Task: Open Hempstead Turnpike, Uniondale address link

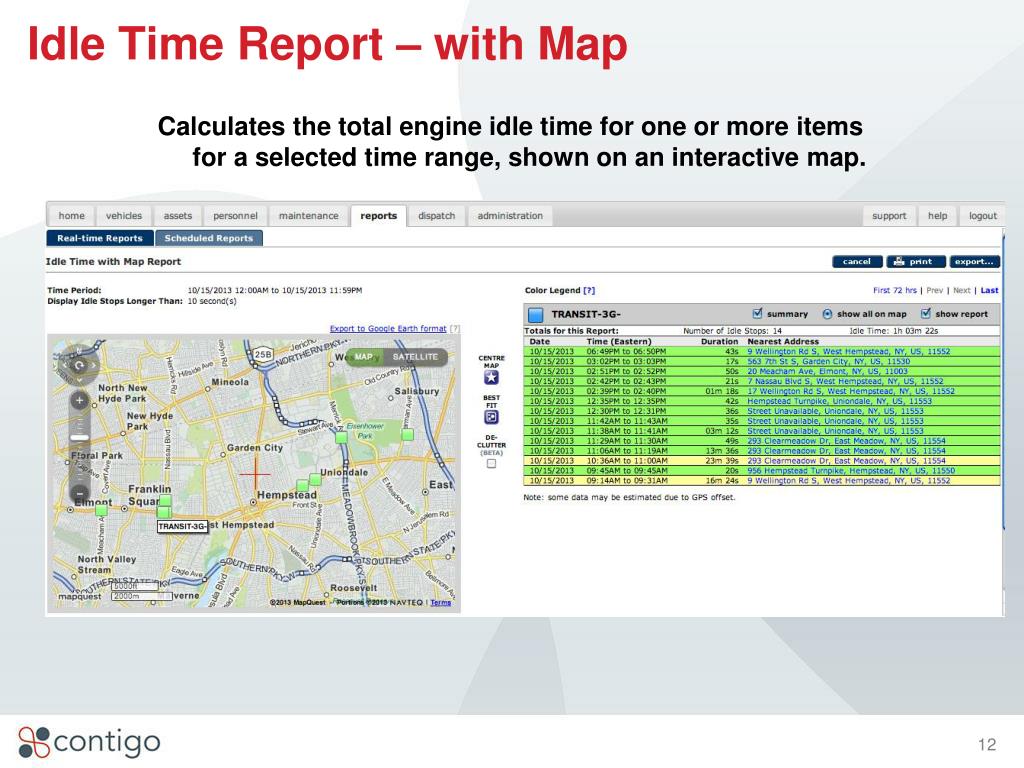Action: pyautogui.click(x=839, y=401)
